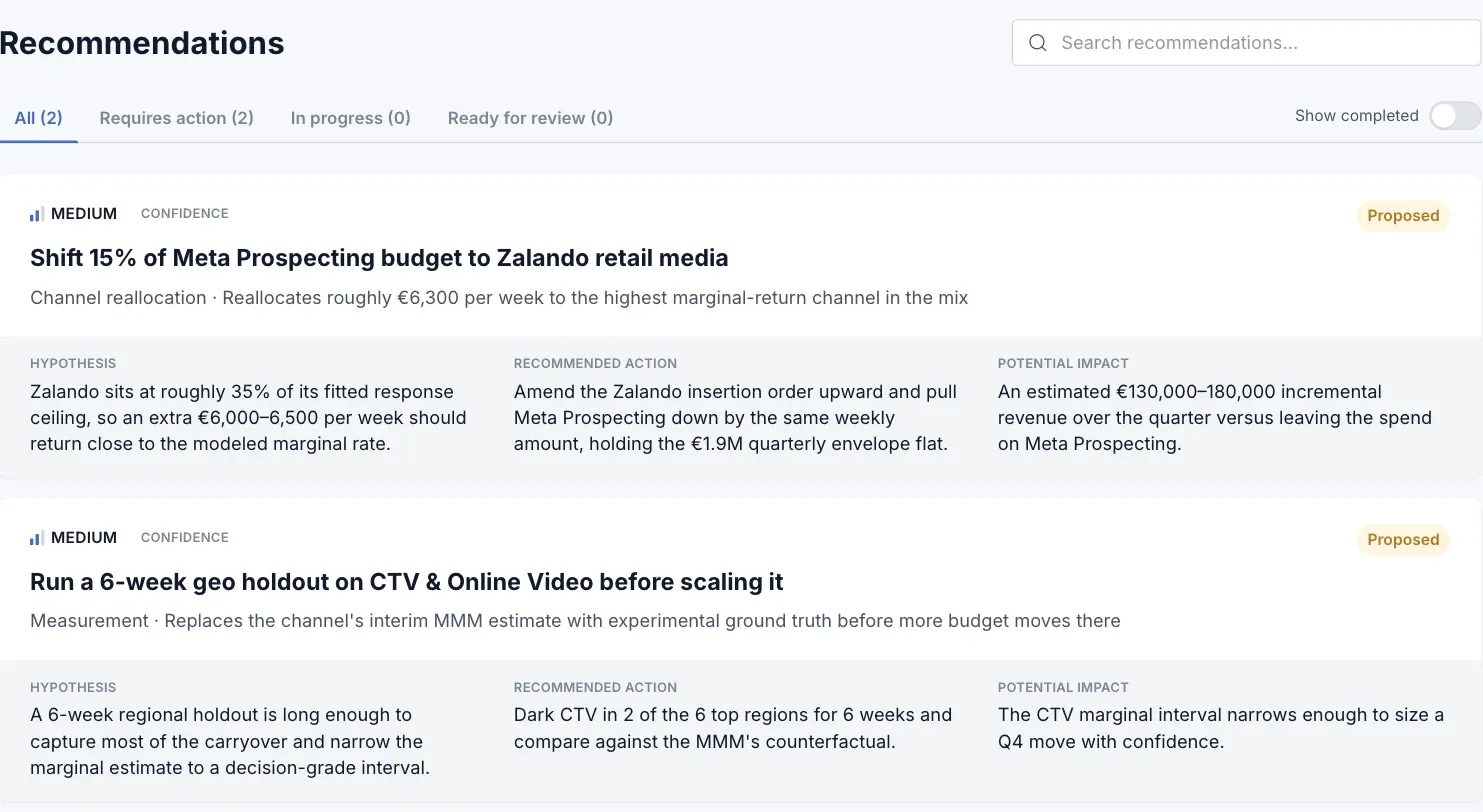Select the In progress (0) tab
The height and width of the screenshot is (812, 1483).
pos(351,118)
